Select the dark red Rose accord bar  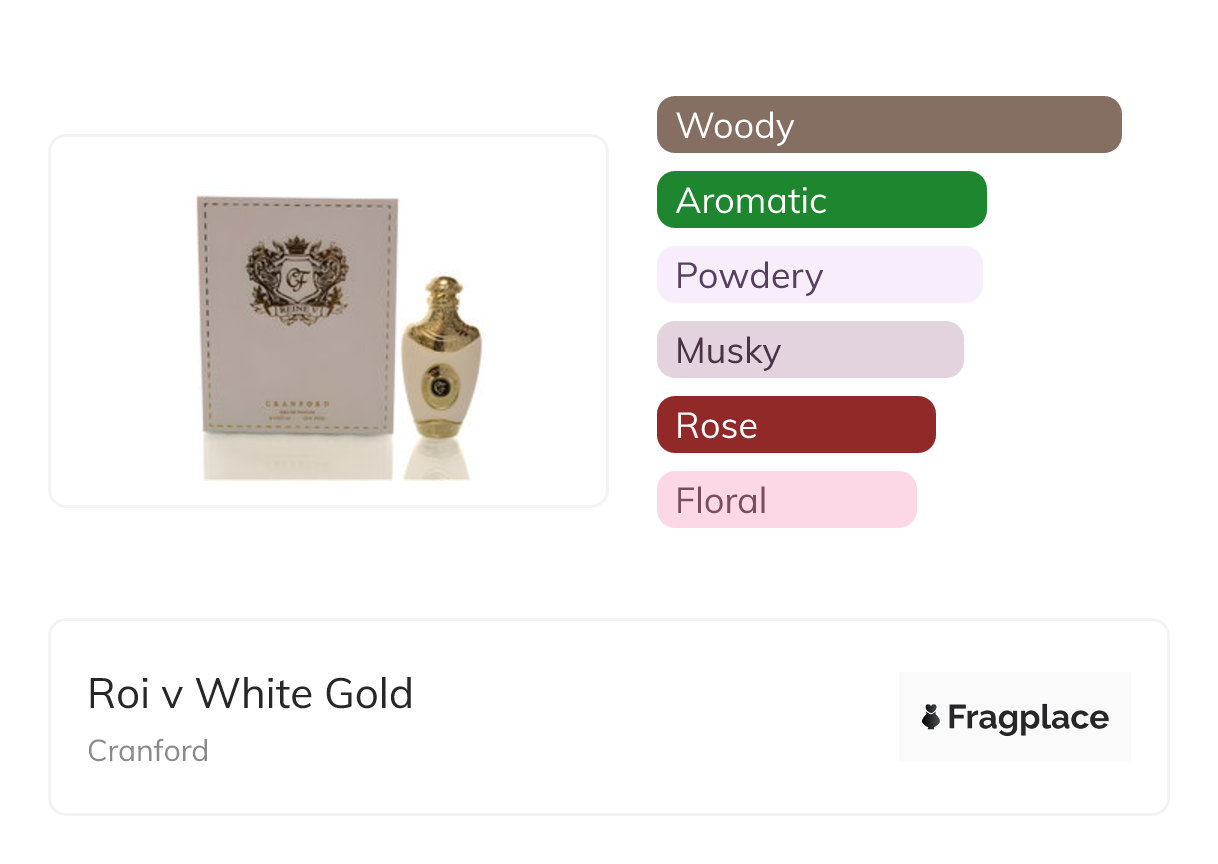[x=795, y=425]
